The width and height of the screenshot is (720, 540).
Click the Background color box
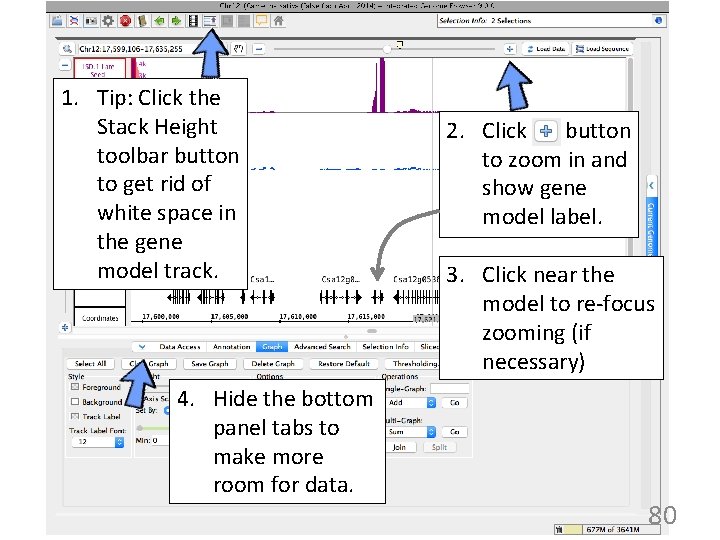pos(75,402)
